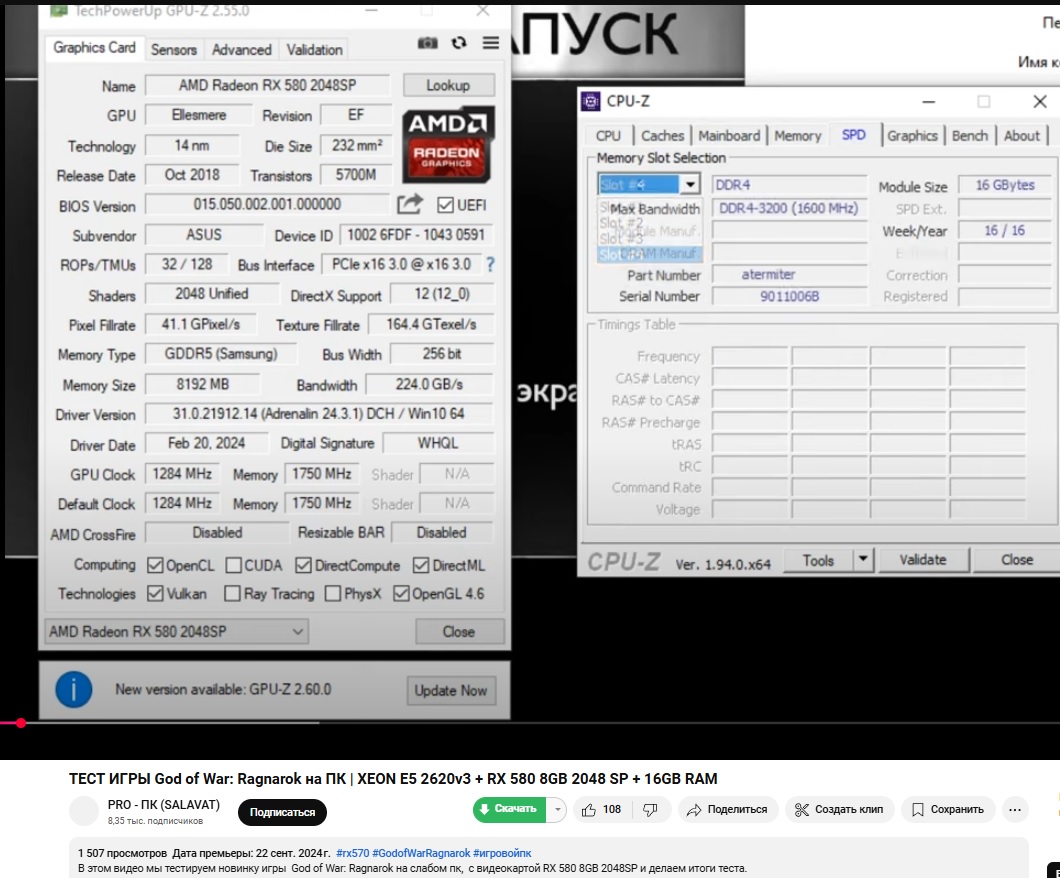Click the grey buffered part of the video progress bar
This screenshot has width=1060, height=878.
172,723
